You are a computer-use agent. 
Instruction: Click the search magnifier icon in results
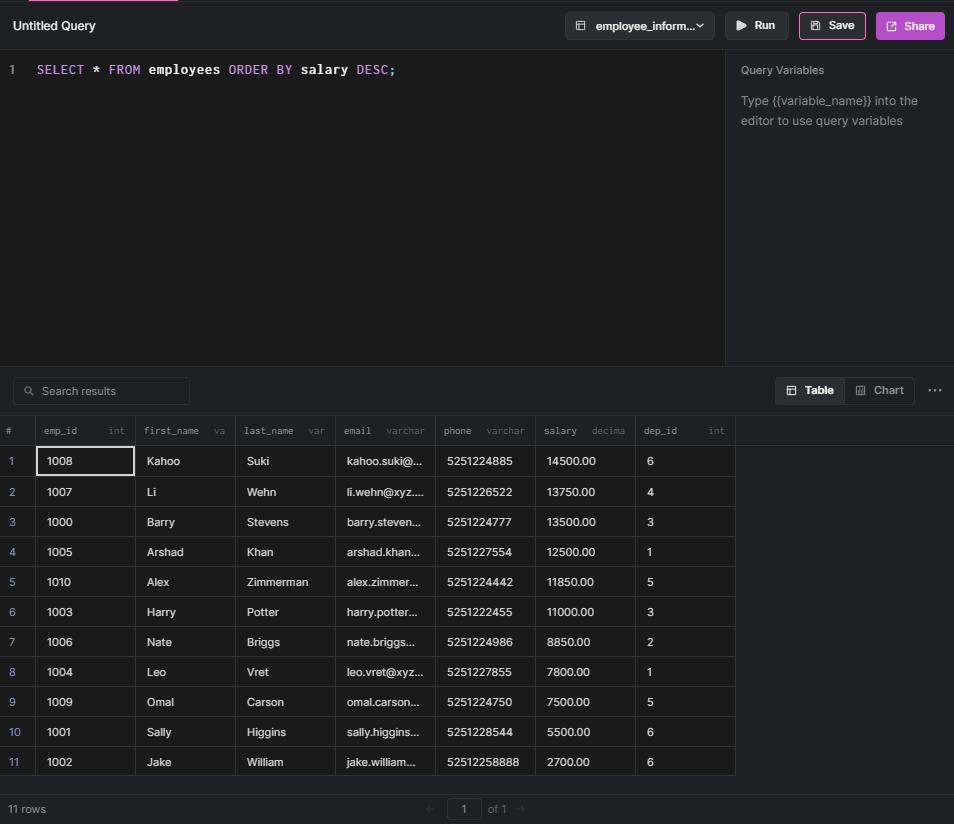click(x=29, y=391)
